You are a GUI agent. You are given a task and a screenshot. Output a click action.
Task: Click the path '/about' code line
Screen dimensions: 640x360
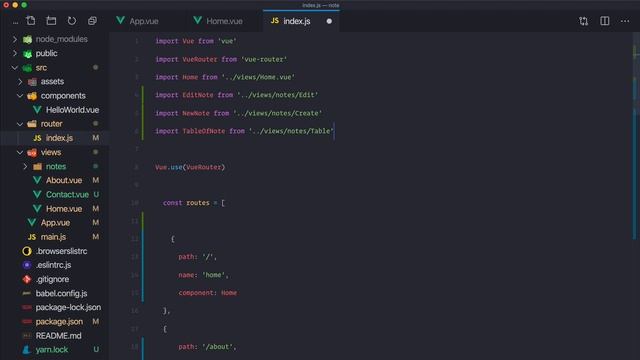pyautogui.click(x=207, y=347)
